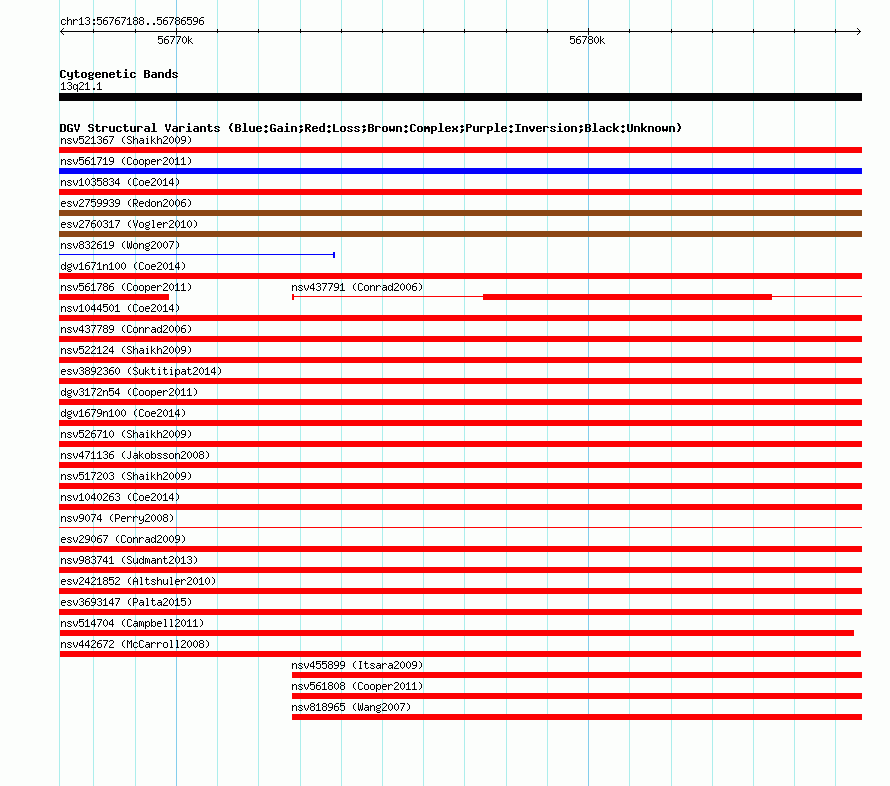The height and width of the screenshot is (786, 890).
Task: Open variant nsv818965 (Wang2007) label
Action: coord(351,707)
